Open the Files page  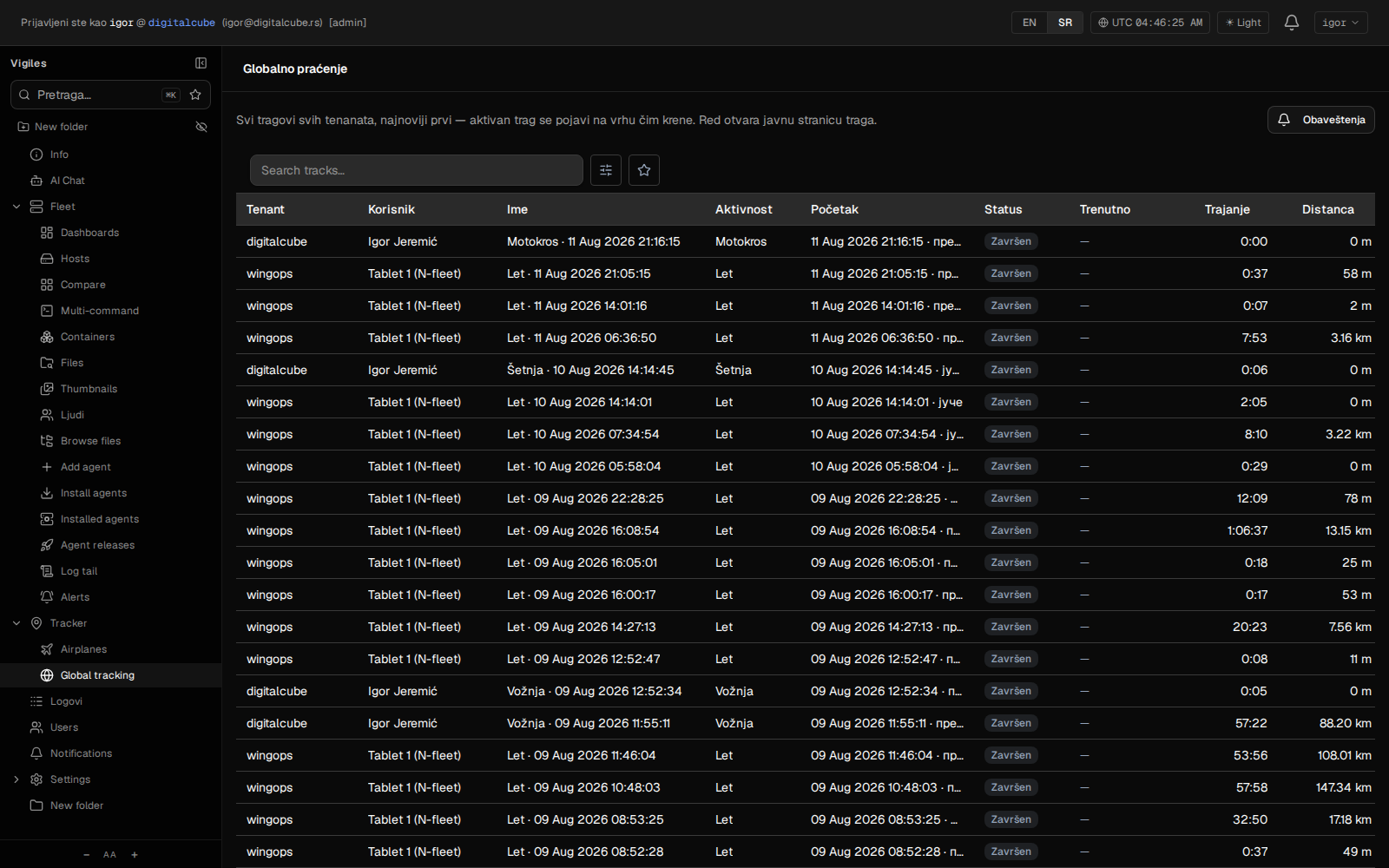[x=72, y=363]
